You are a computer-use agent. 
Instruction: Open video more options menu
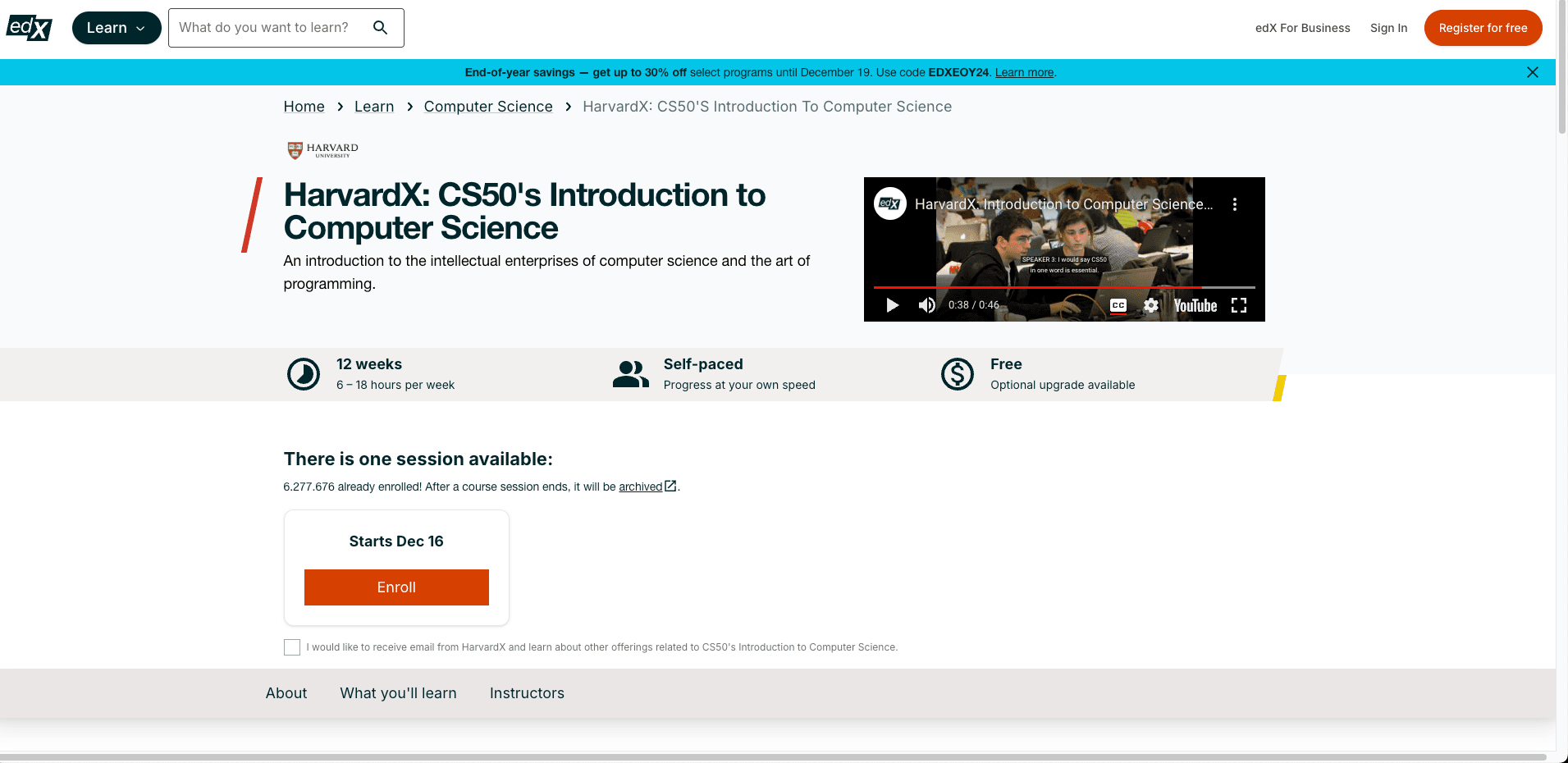coord(1235,204)
